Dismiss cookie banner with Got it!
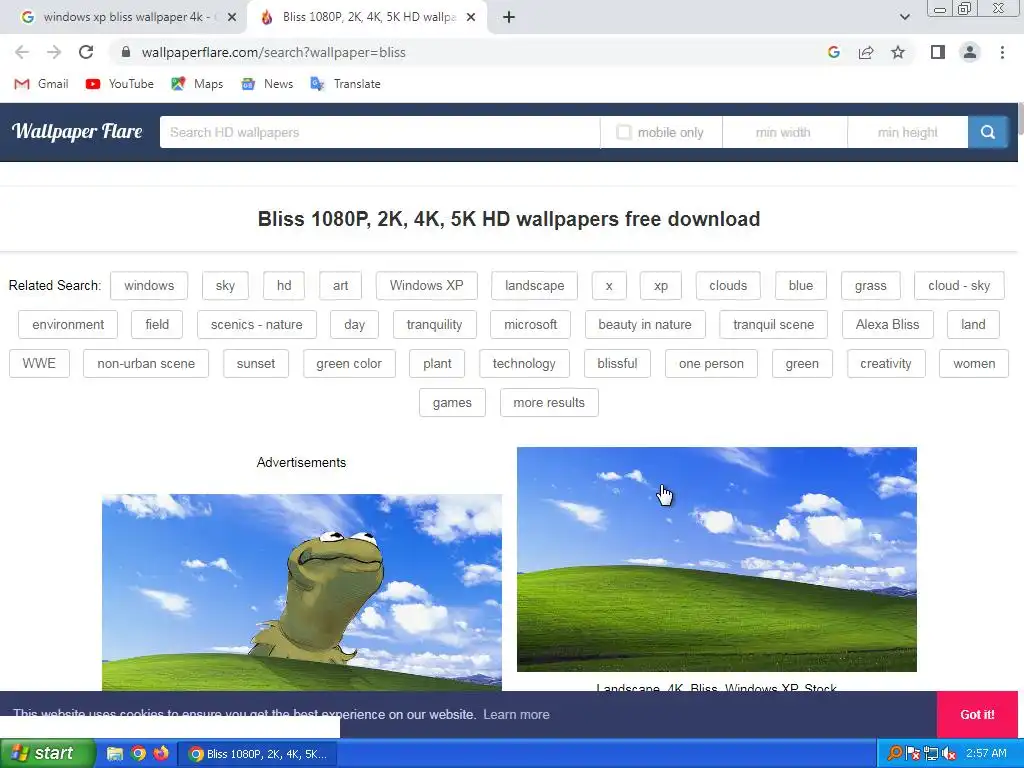The image size is (1024, 768). click(977, 714)
